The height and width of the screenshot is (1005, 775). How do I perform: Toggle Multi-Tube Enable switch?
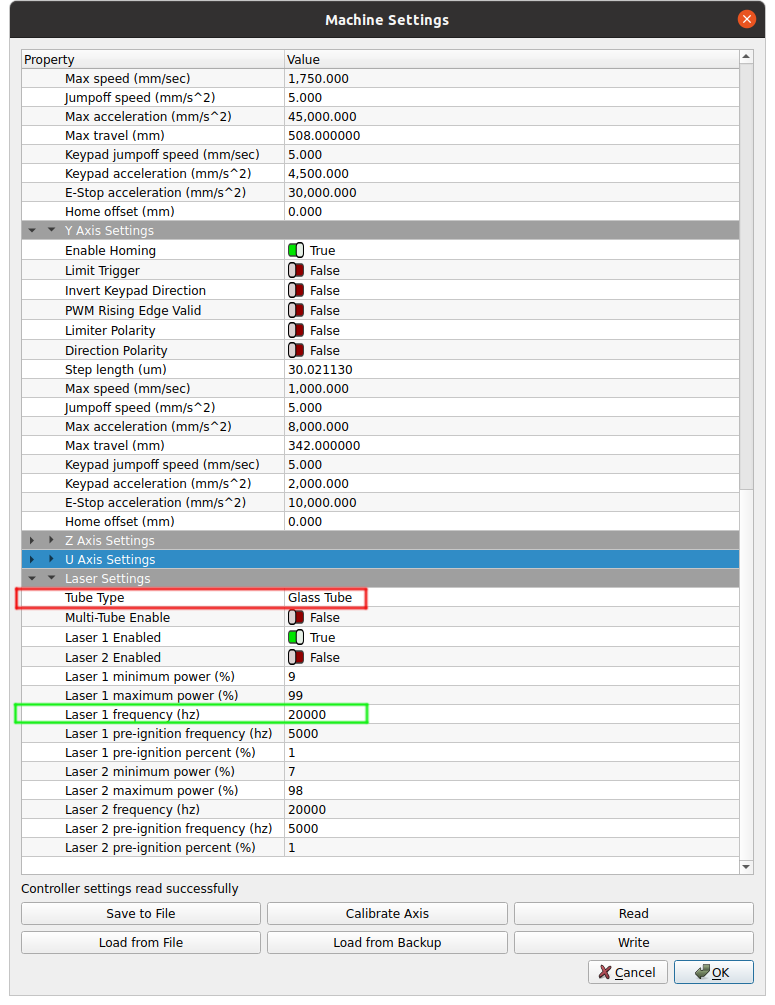296,618
